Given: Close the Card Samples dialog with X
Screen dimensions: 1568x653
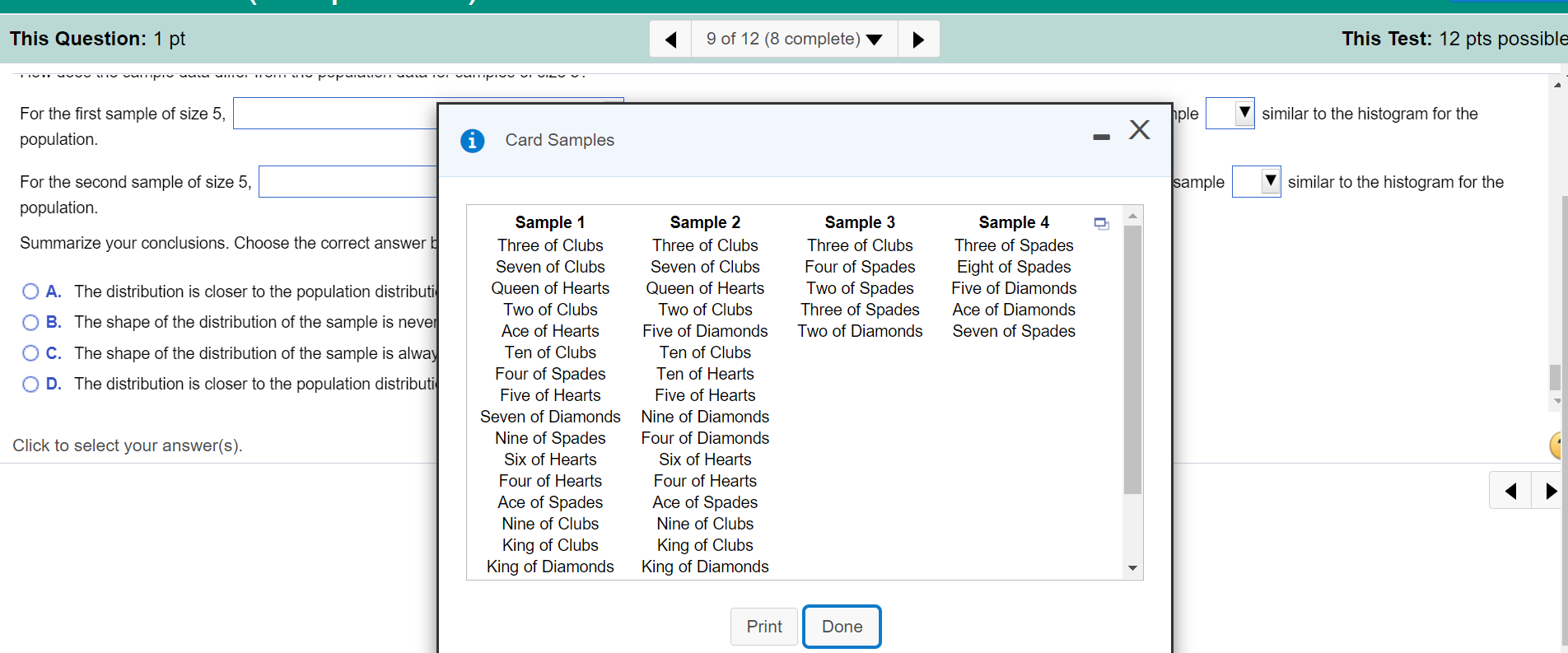Looking at the screenshot, I should click(1139, 129).
